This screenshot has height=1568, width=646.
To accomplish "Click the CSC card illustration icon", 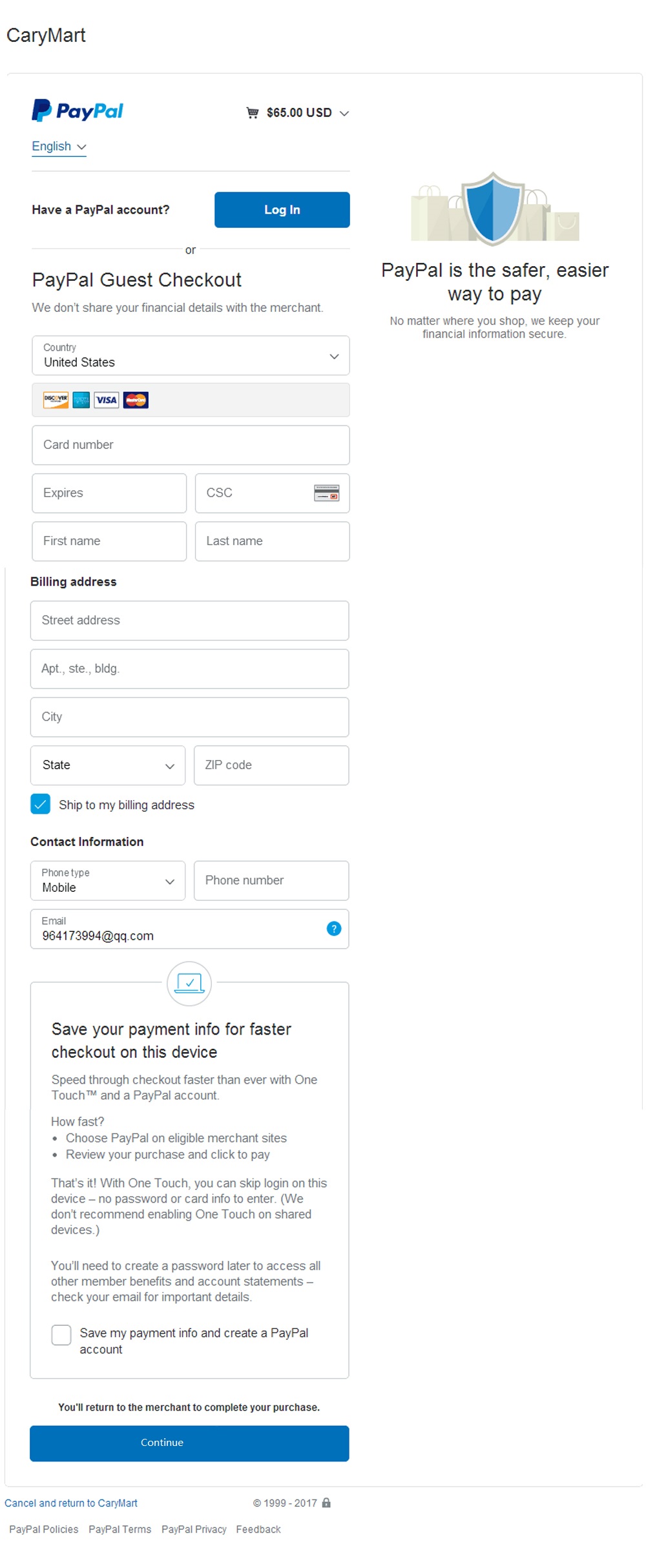I will (x=327, y=493).
